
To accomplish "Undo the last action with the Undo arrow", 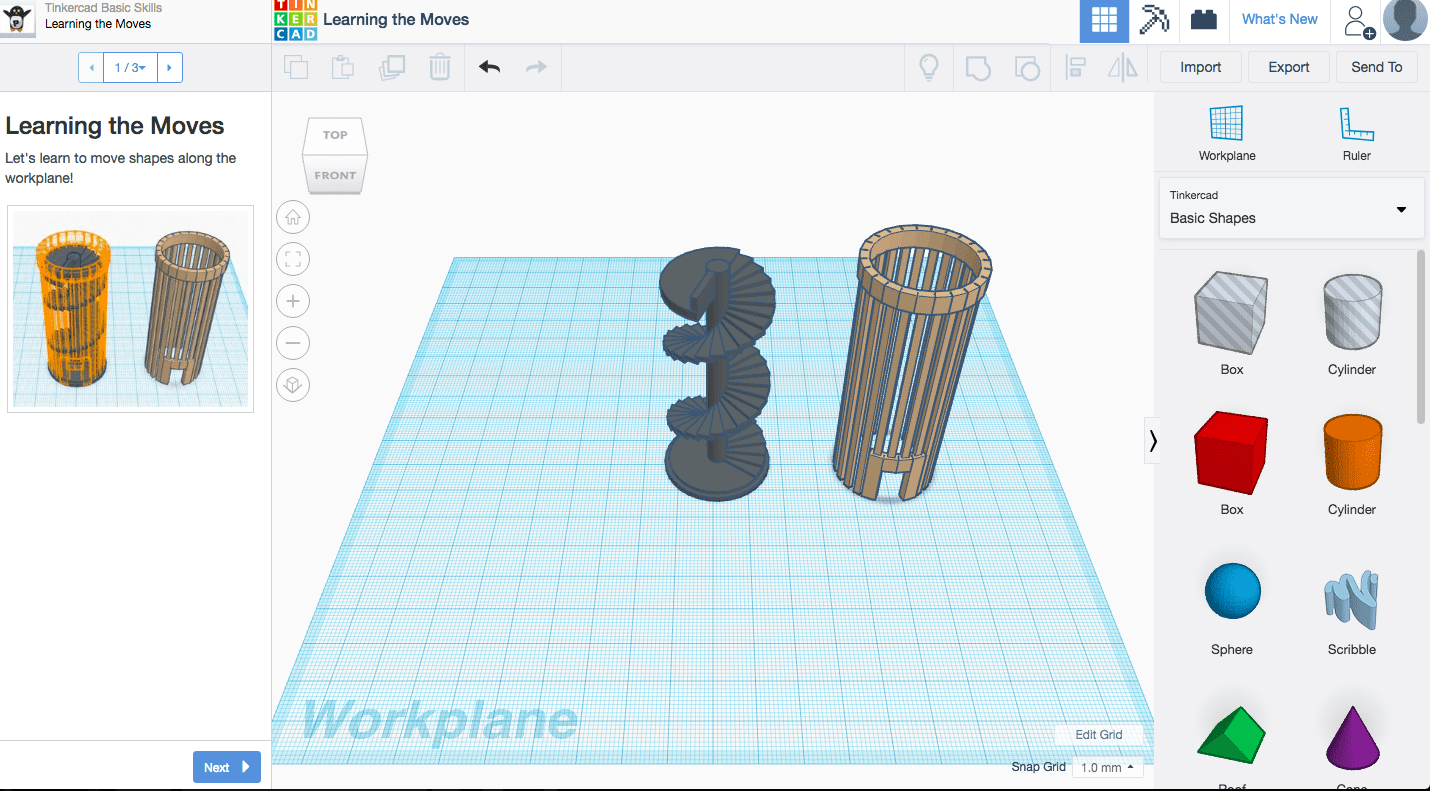I will point(489,67).
